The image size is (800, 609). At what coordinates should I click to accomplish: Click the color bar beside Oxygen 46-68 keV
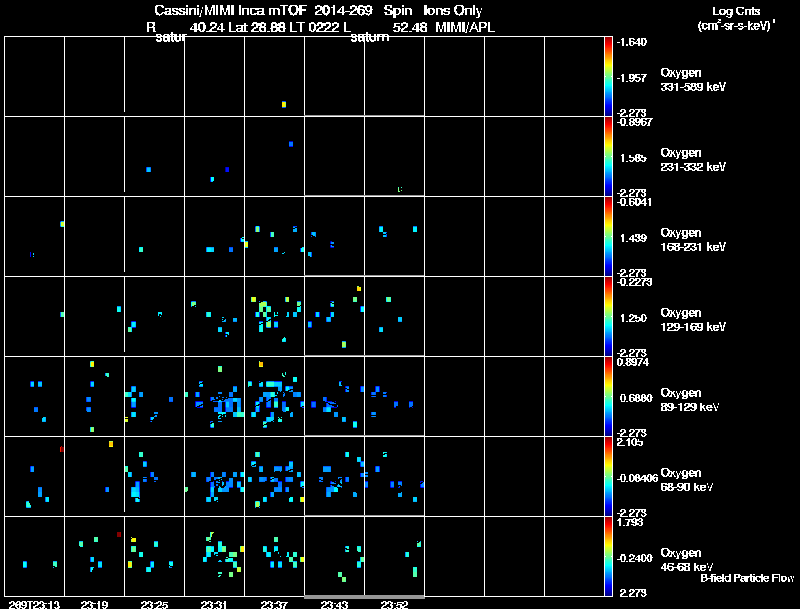click(x=608, y=557)
